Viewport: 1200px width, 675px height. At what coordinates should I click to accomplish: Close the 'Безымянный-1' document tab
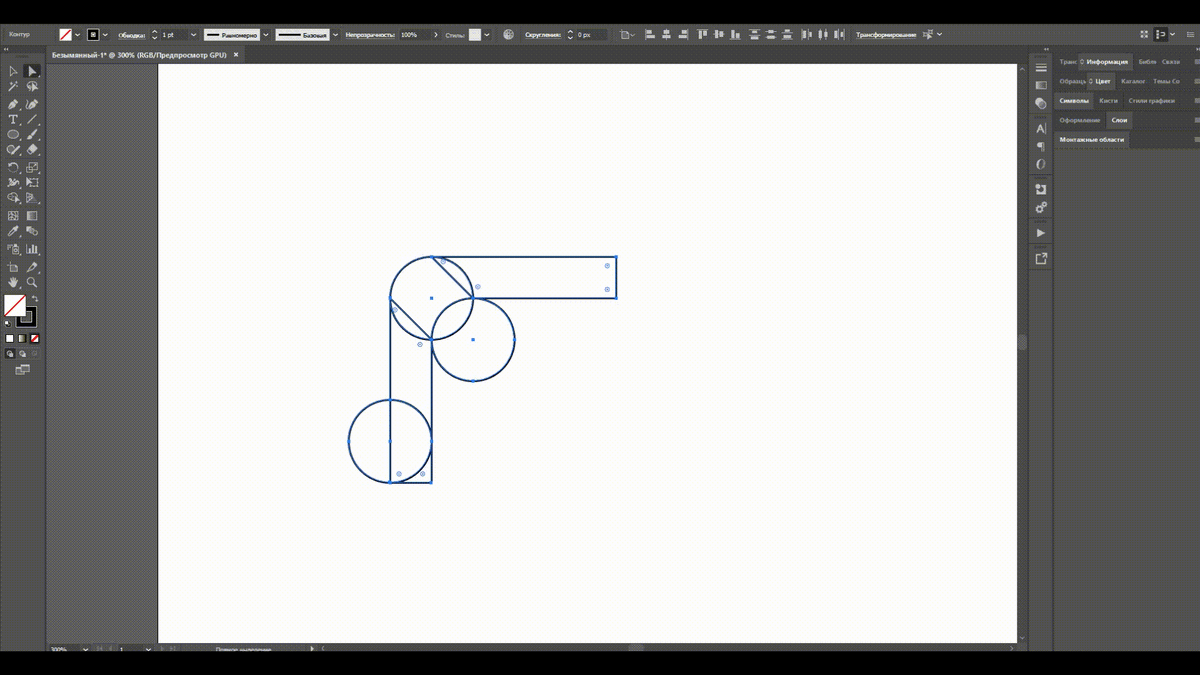click(x=236, y=54)
